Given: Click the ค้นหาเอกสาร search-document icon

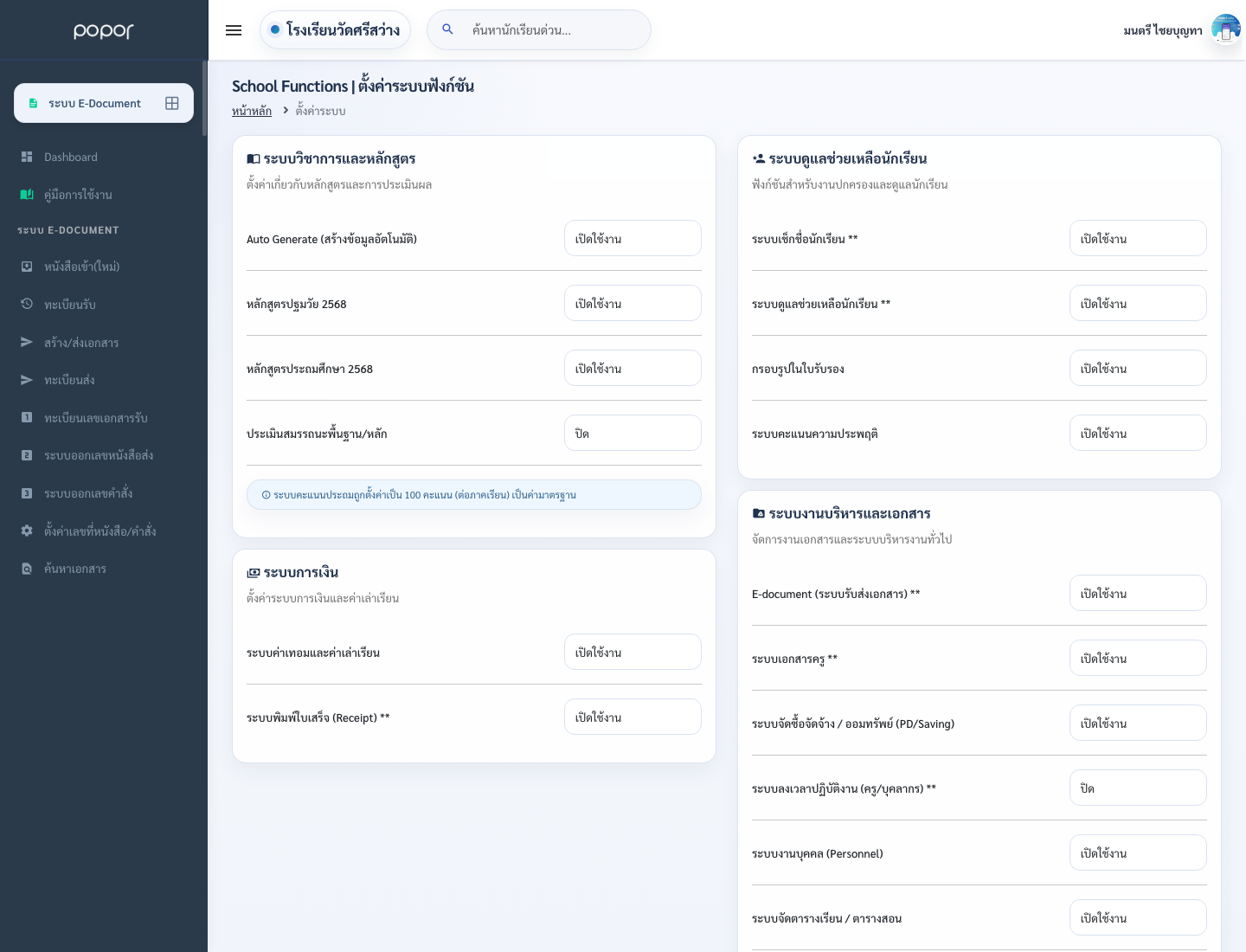Looking at the screenshot, I should point(27,569).
